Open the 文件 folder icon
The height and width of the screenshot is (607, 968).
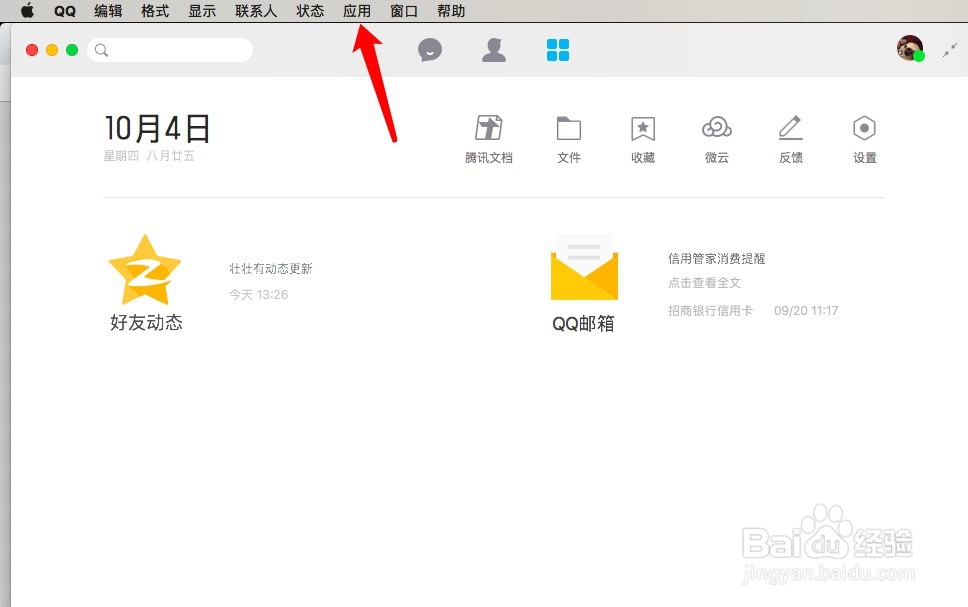click(x=569, y=128)
